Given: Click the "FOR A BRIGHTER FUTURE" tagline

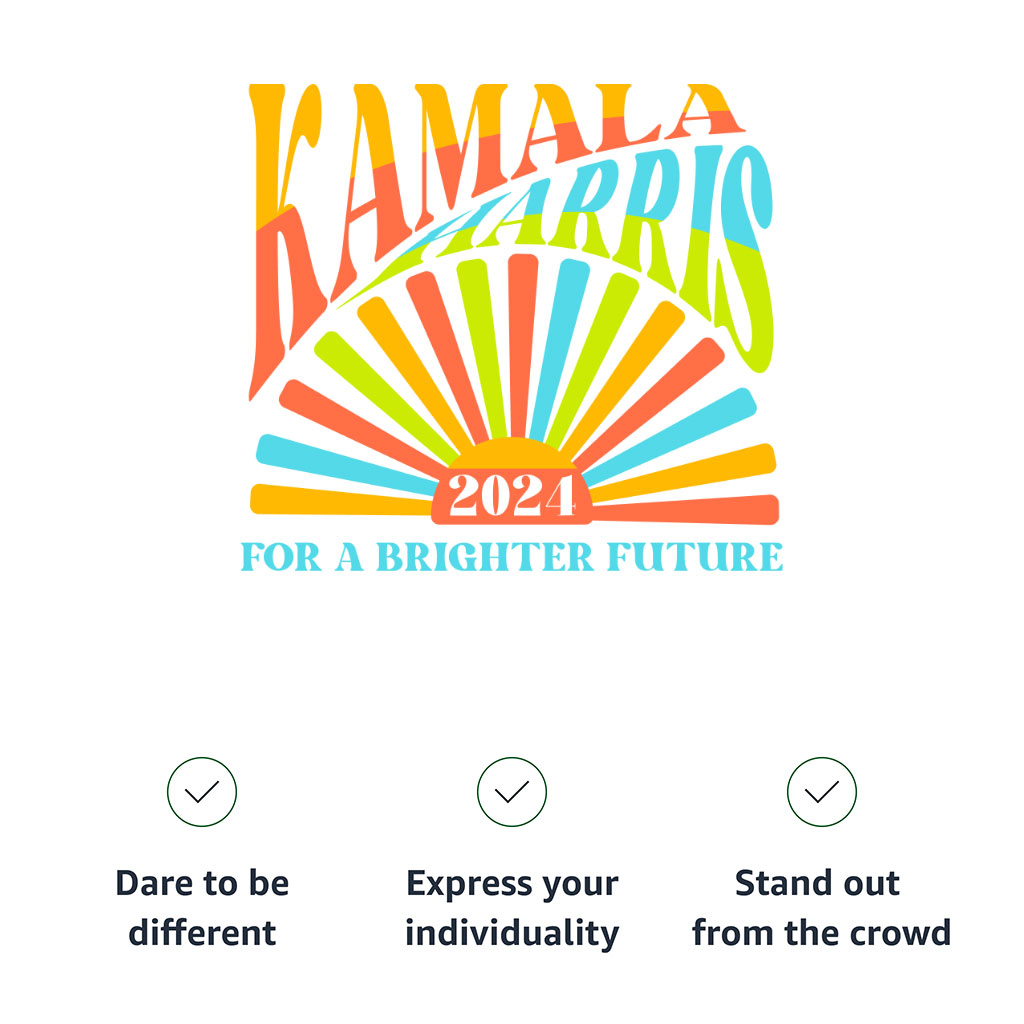Looking at the screenshot, I should (511, 556).
